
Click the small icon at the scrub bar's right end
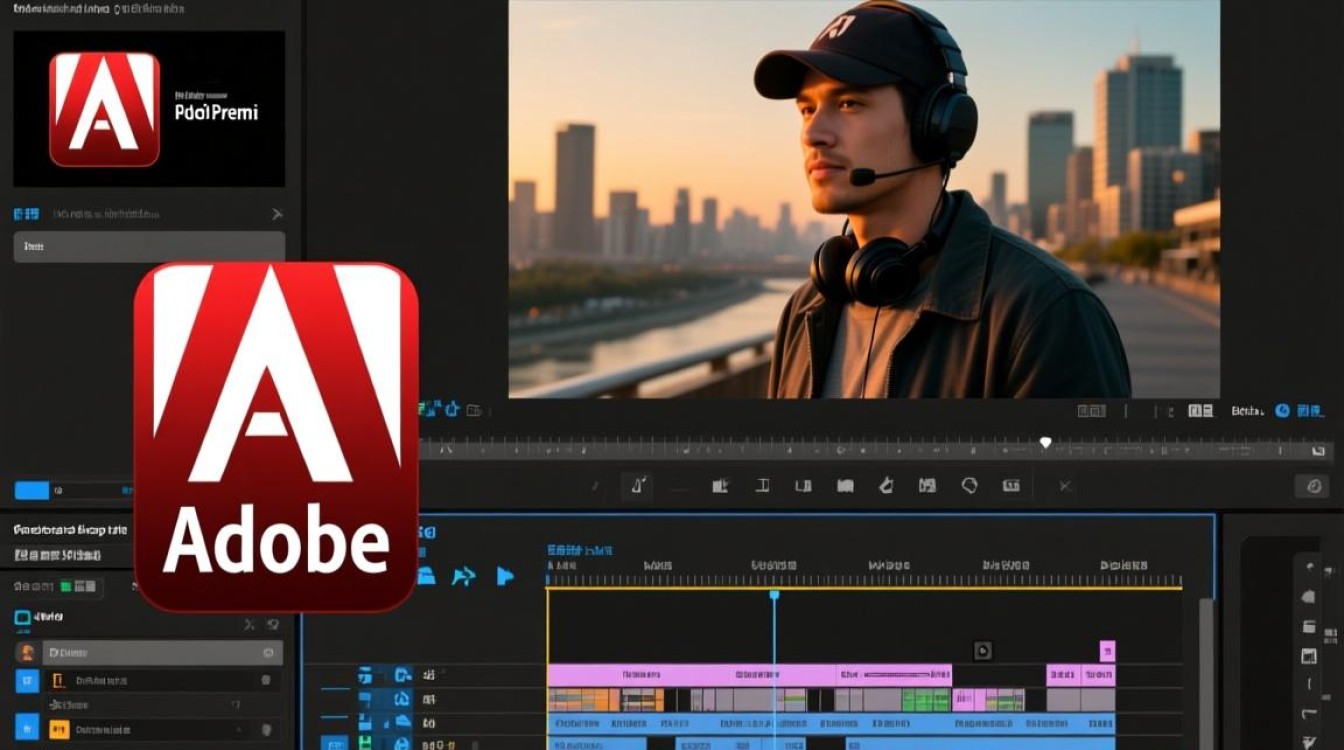(1318, 450)
